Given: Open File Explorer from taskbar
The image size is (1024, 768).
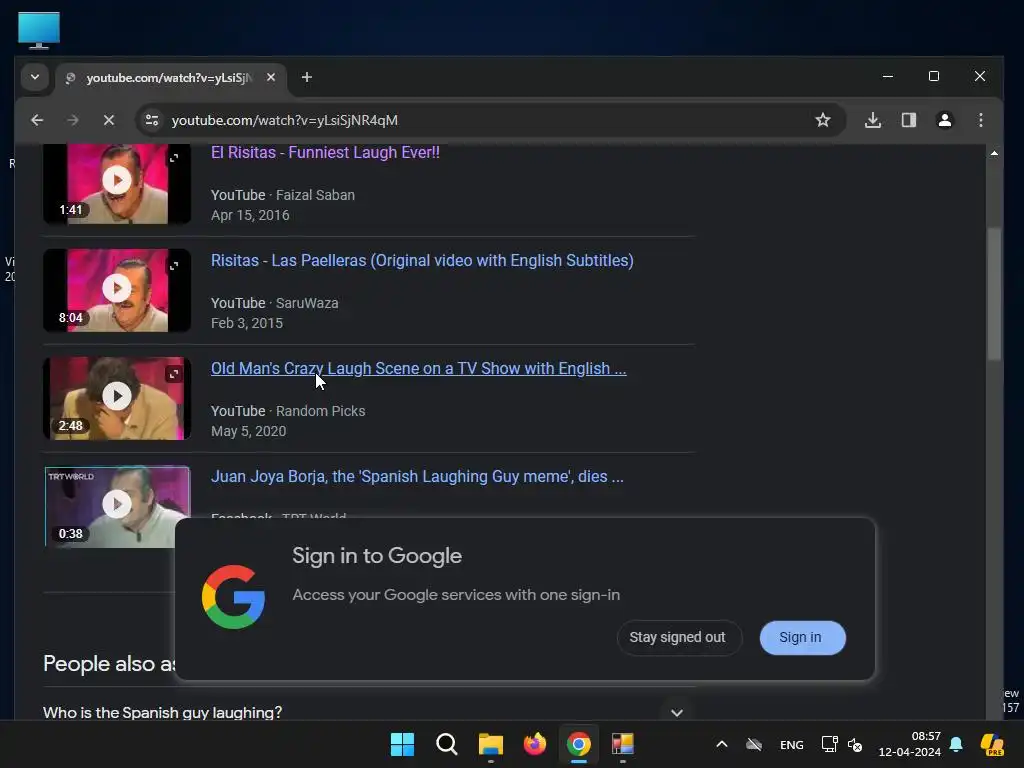Looking at the screenshot, I should click(490, 744).
